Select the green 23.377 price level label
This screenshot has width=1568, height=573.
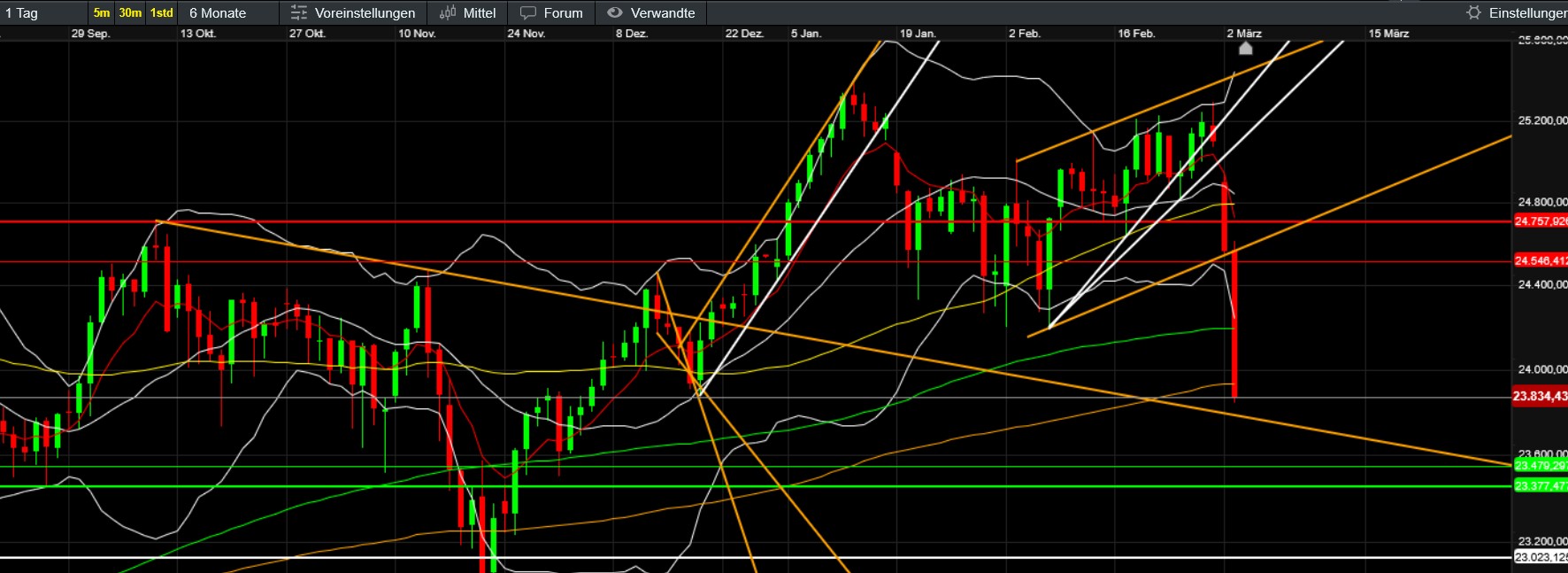point(1540,486)
